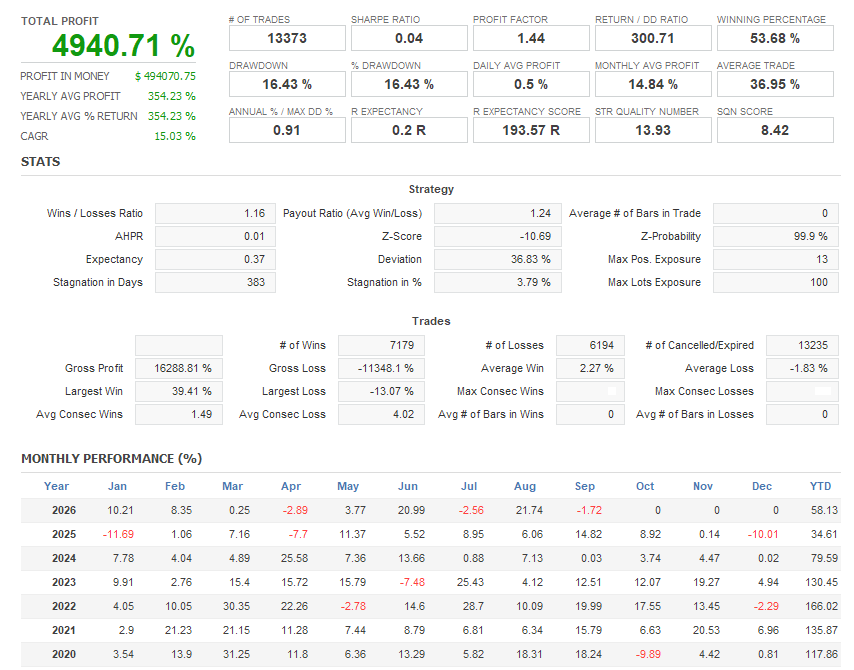
Task: Click the Year column header
Action: pyautogui.click(x=56, y=486)
